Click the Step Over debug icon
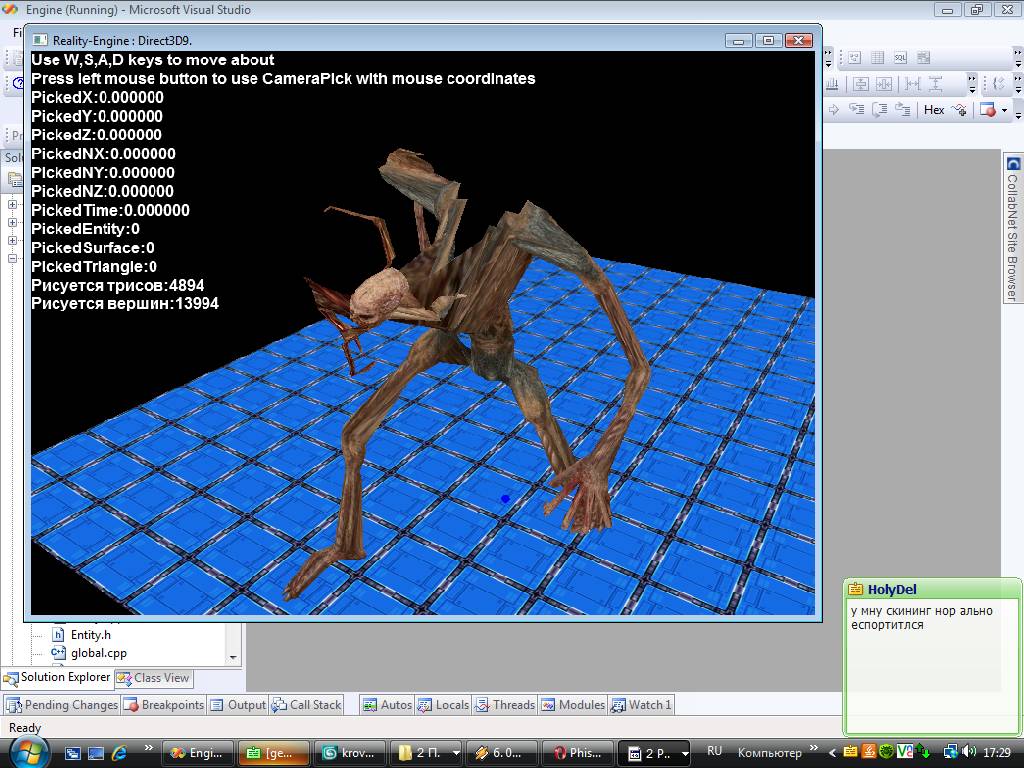 pos(880,110)
